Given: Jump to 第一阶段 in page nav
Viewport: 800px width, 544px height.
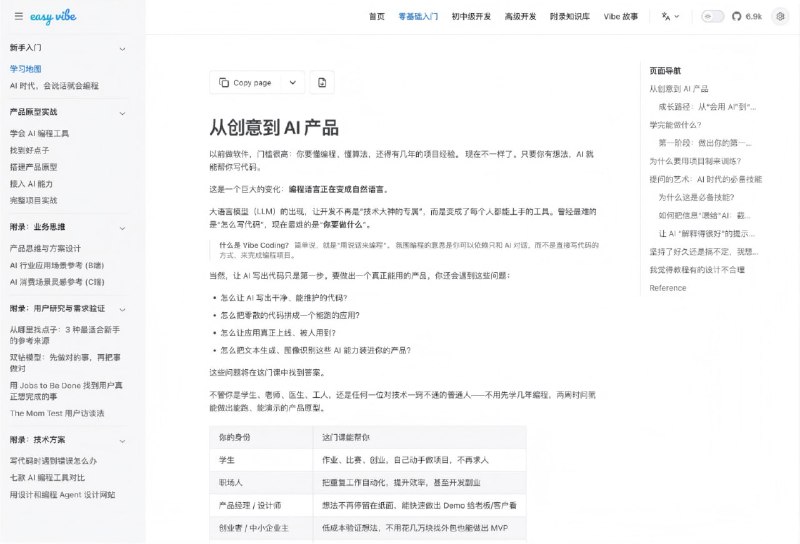Looking at the screenshot, I should [705, 142].
